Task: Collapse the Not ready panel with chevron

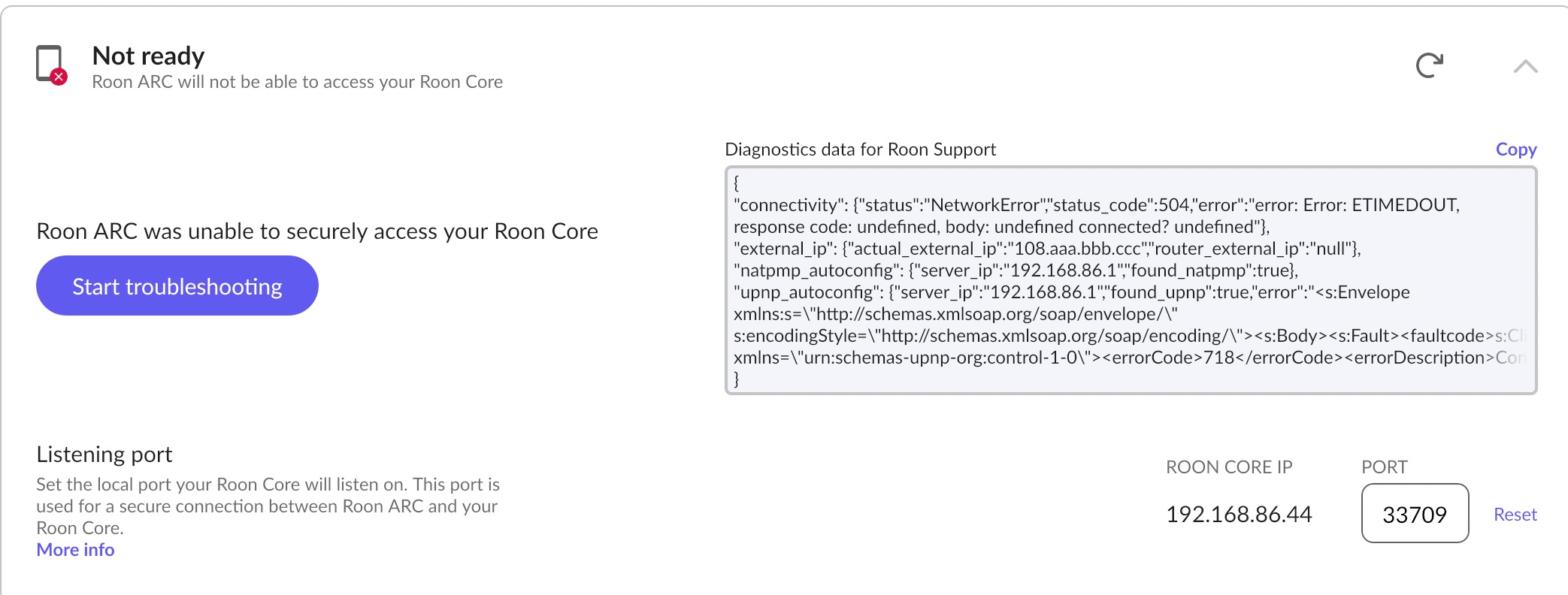Action: pyautogui.click(x=1524, y=67)
